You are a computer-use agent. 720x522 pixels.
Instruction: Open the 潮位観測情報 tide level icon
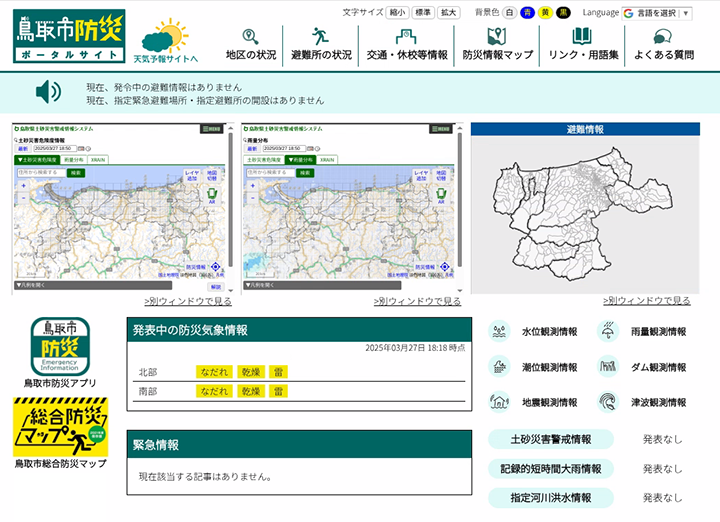click(499, 367)
